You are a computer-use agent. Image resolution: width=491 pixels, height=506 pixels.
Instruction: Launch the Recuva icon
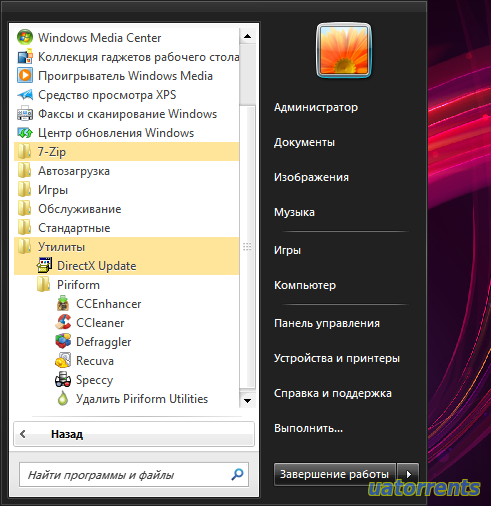pyautogui.click(x=63, y=360)
